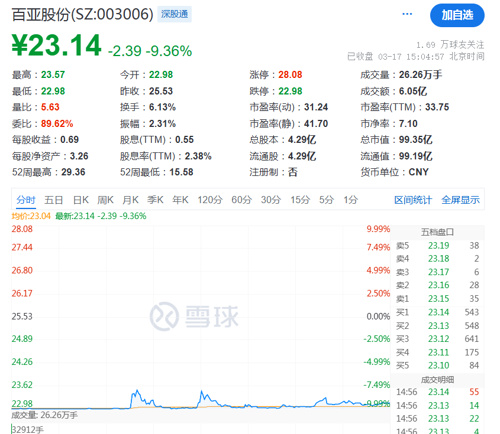This screenshot has height=434, width=500.
Task: Show the 1分 interval chart
Action: [x=351, y=200]
